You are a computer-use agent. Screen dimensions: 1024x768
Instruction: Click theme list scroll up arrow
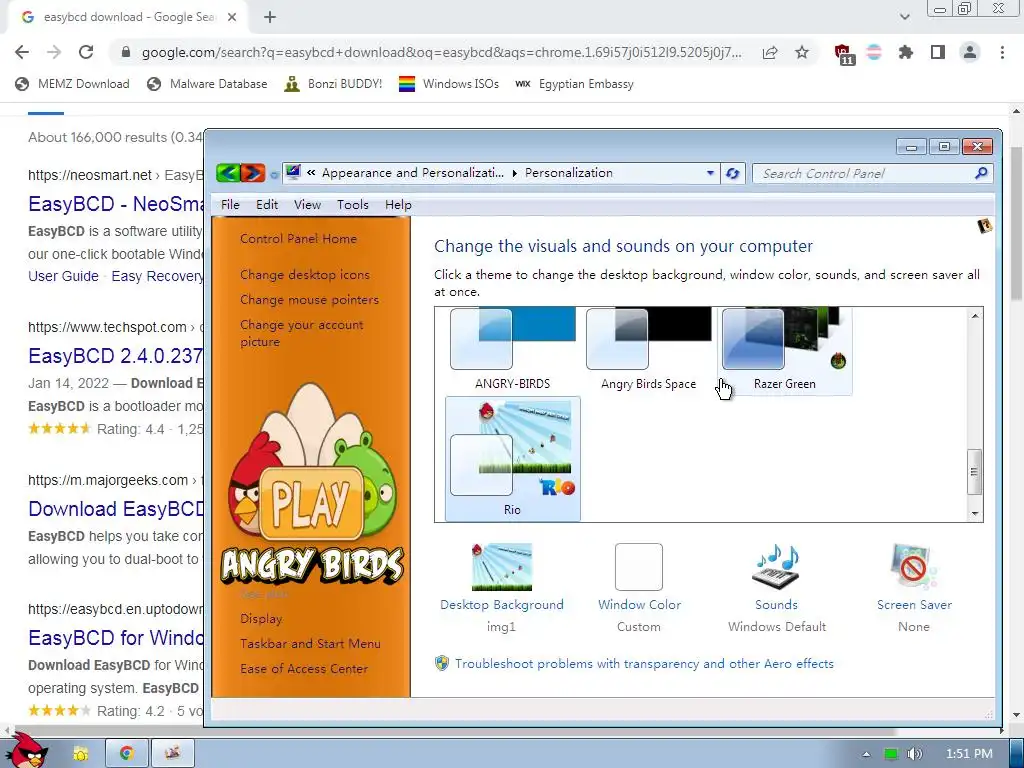[975, 316]
